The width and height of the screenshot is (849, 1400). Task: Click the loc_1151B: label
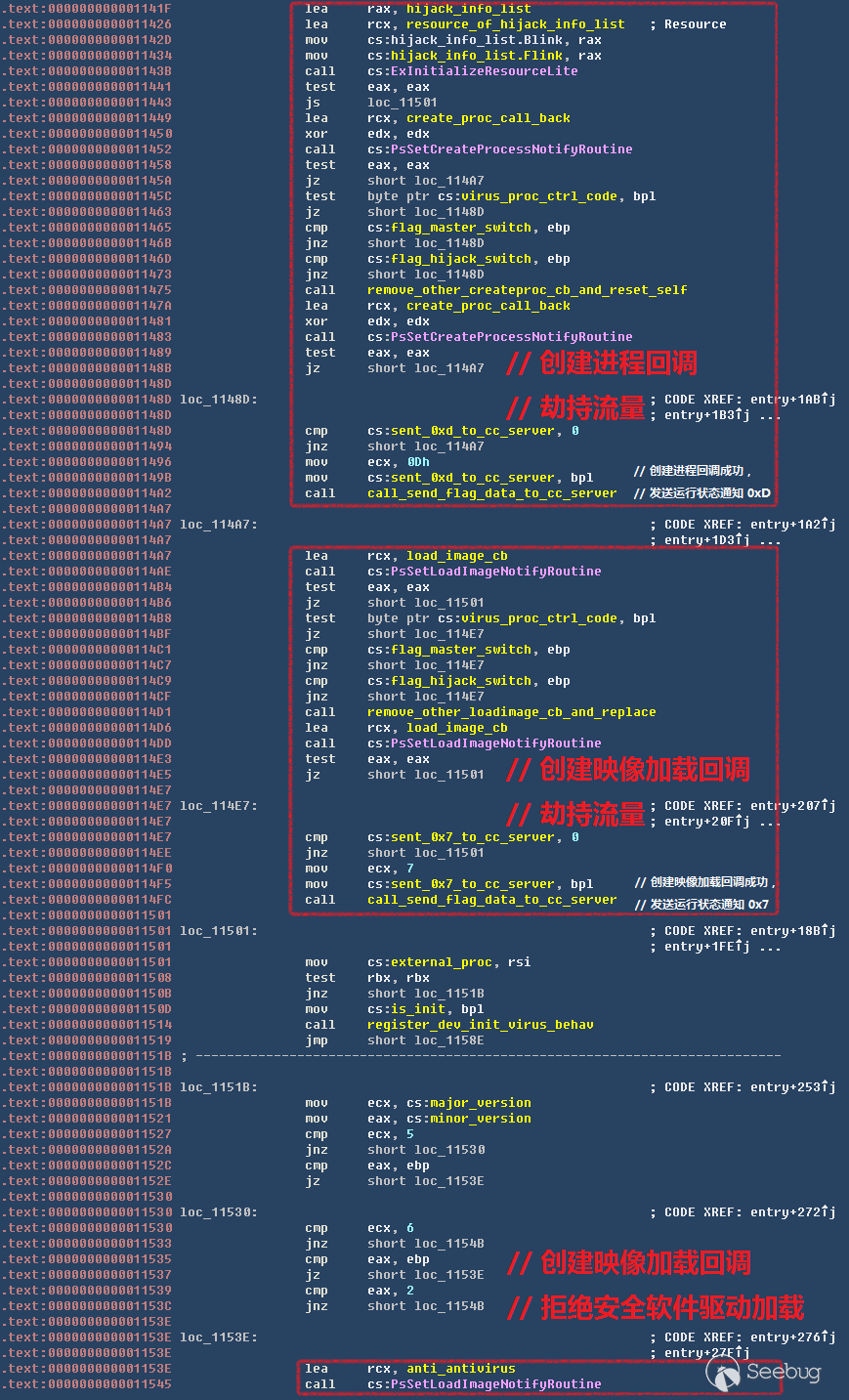pos(219,1087)
